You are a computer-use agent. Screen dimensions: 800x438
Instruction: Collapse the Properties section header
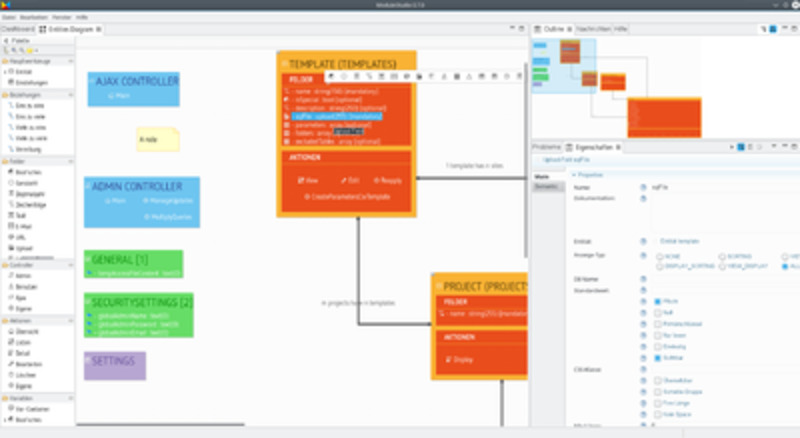click(574, 175)
